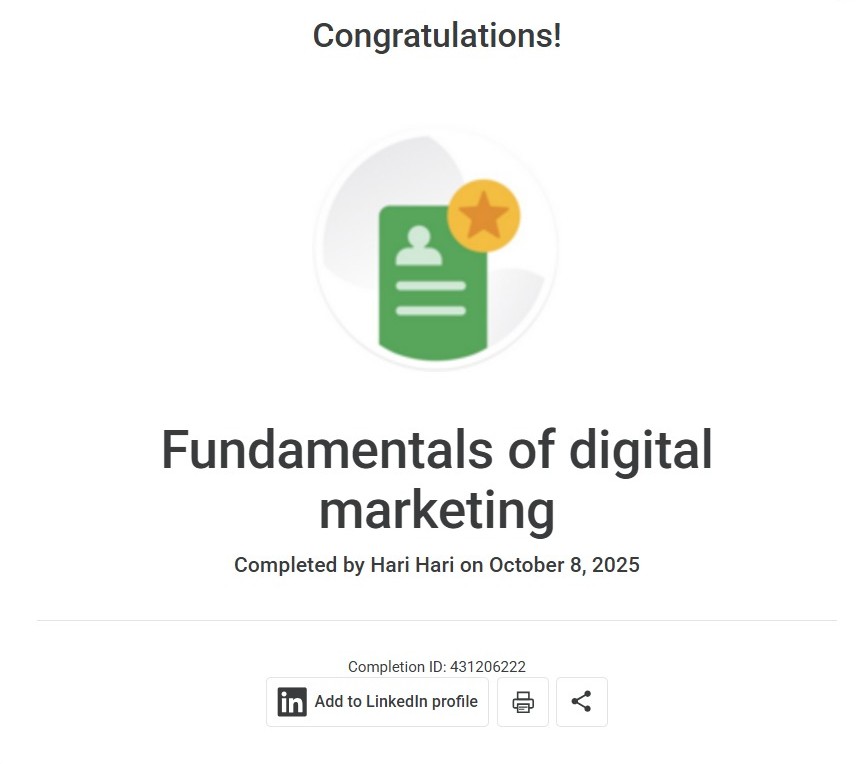Image resolution: width=864 pixels, height=764 pixels.
Task: Click the person silhouette on the certificate badge
Action: pyautogui.click(x=417, y=245)
